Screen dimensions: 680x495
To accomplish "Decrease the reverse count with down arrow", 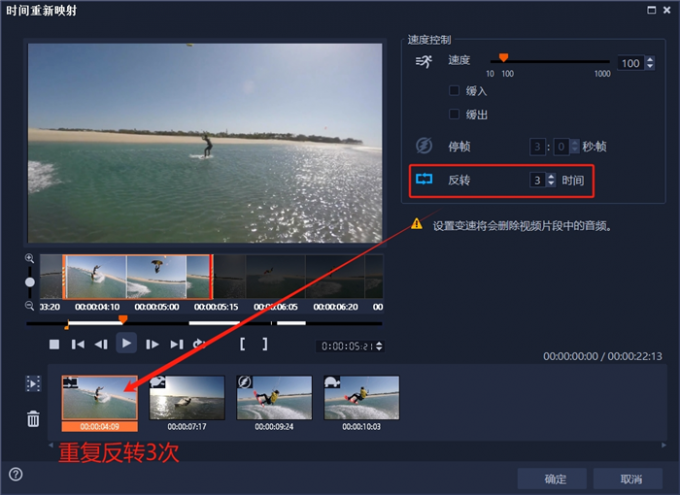I will (x=551, y=184).
